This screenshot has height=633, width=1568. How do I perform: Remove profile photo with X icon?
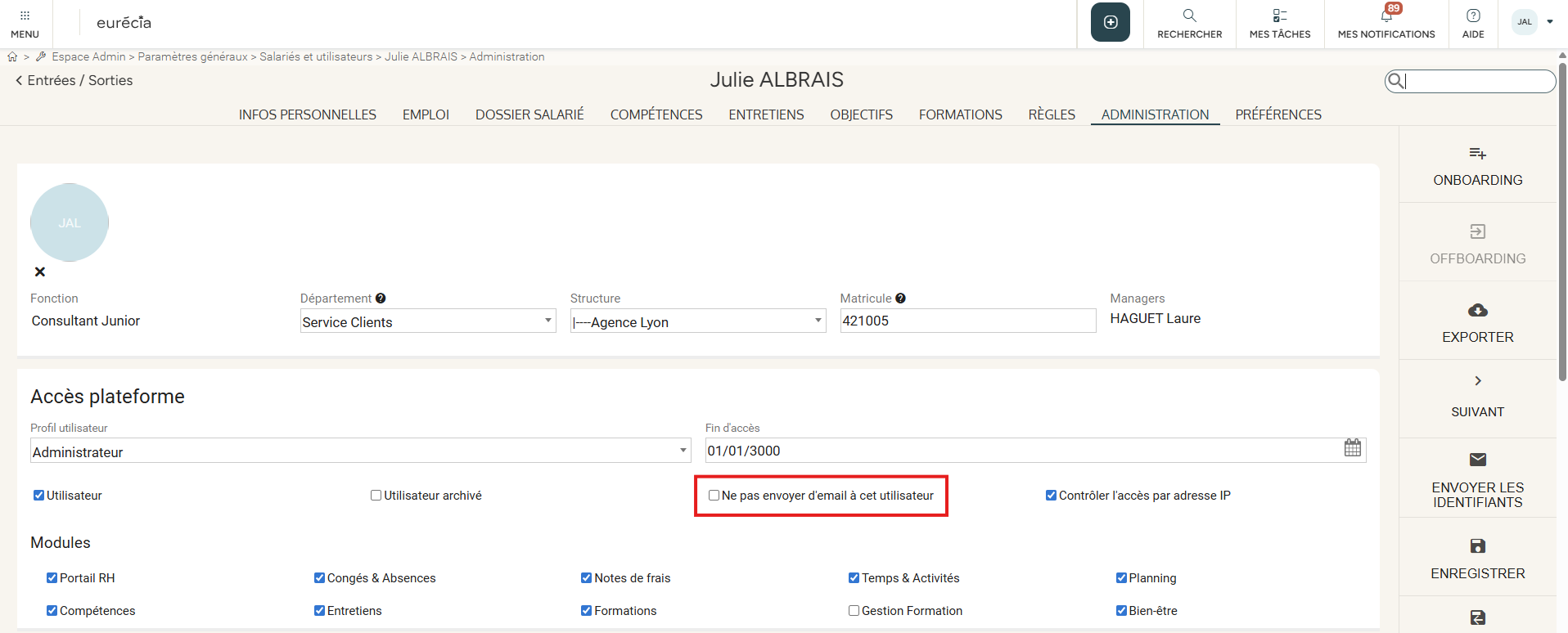(x=40, y=272)
